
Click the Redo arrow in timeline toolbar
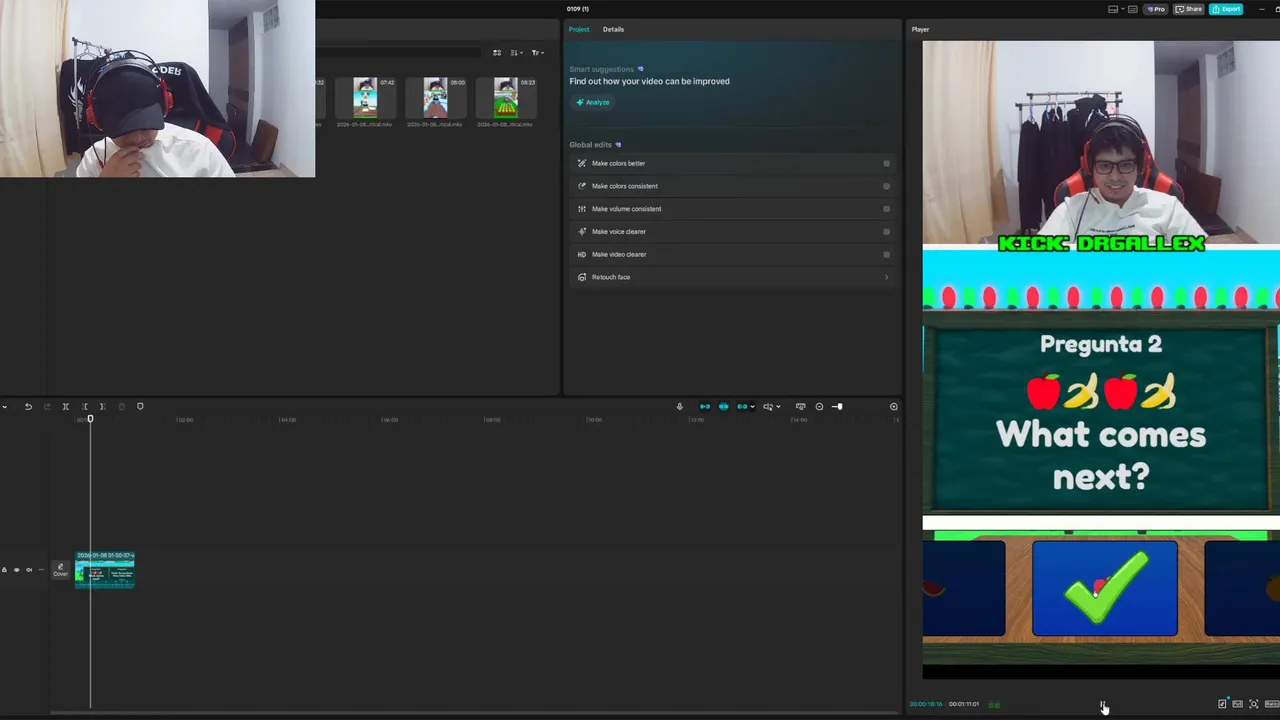(47, 406)
